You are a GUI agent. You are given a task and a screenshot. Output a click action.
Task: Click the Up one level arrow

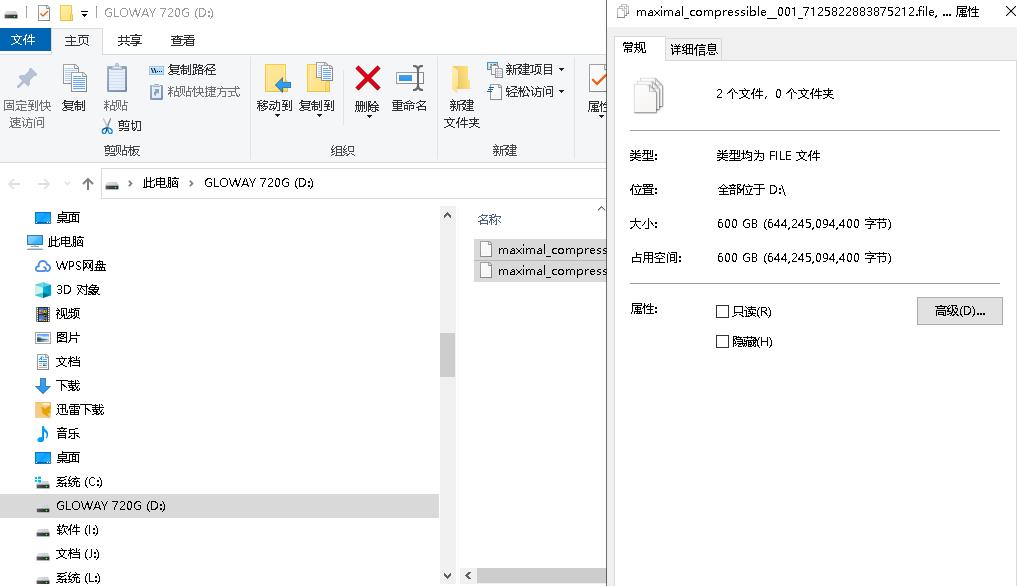[x=88, y=184]
